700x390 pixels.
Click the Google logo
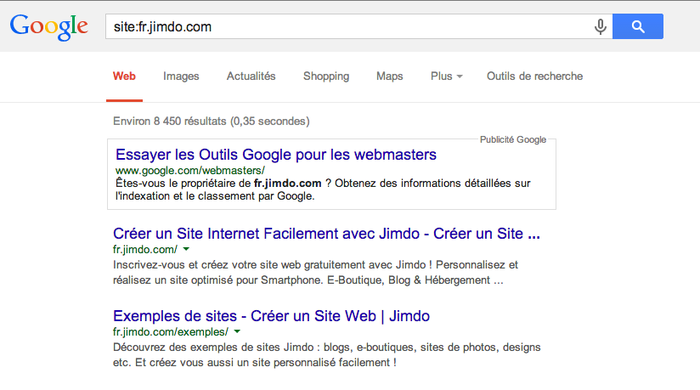point(49,27)
